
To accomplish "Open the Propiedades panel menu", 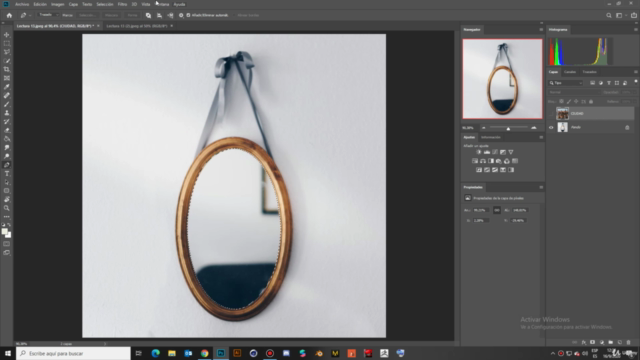I will (x=541, y=187).
